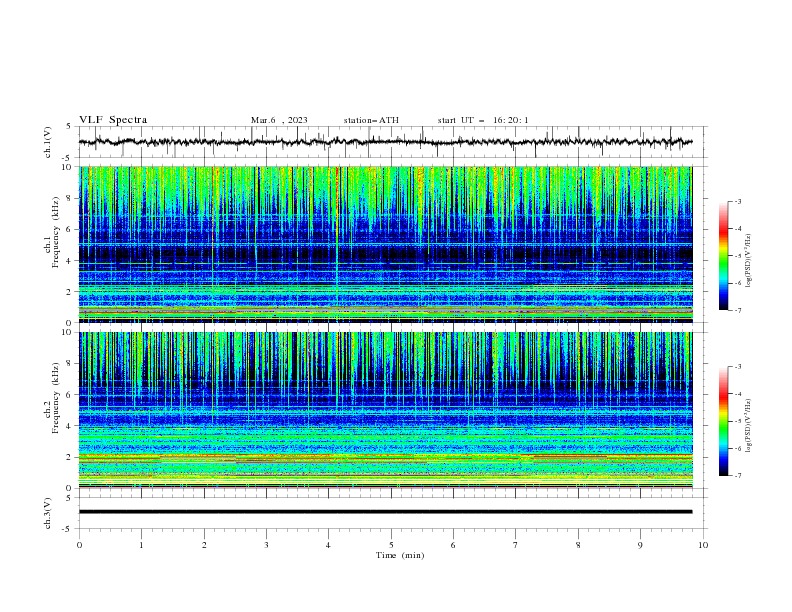Click the 'start UT = 16:20:1' text
The width and height of the screenshot is (792, 612).
483,120
